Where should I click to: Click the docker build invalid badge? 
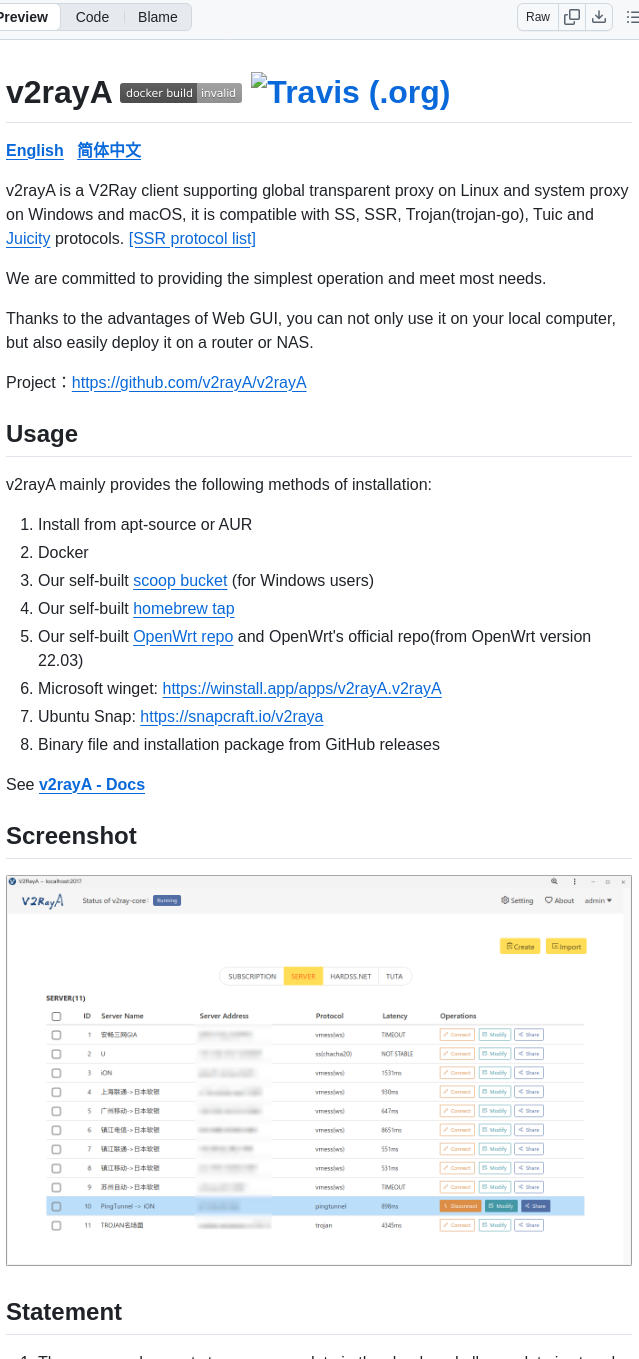click(181, 93)
